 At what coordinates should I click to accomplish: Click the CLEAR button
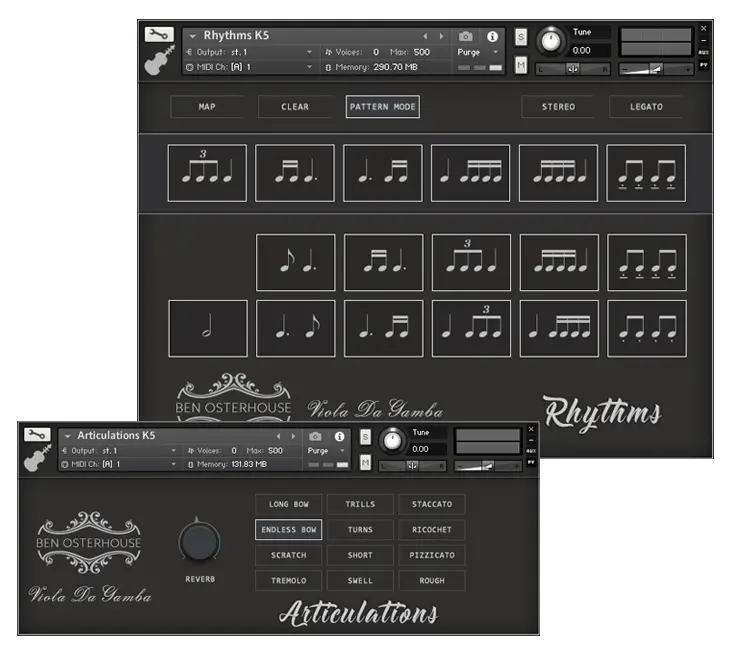coord(295,107)
